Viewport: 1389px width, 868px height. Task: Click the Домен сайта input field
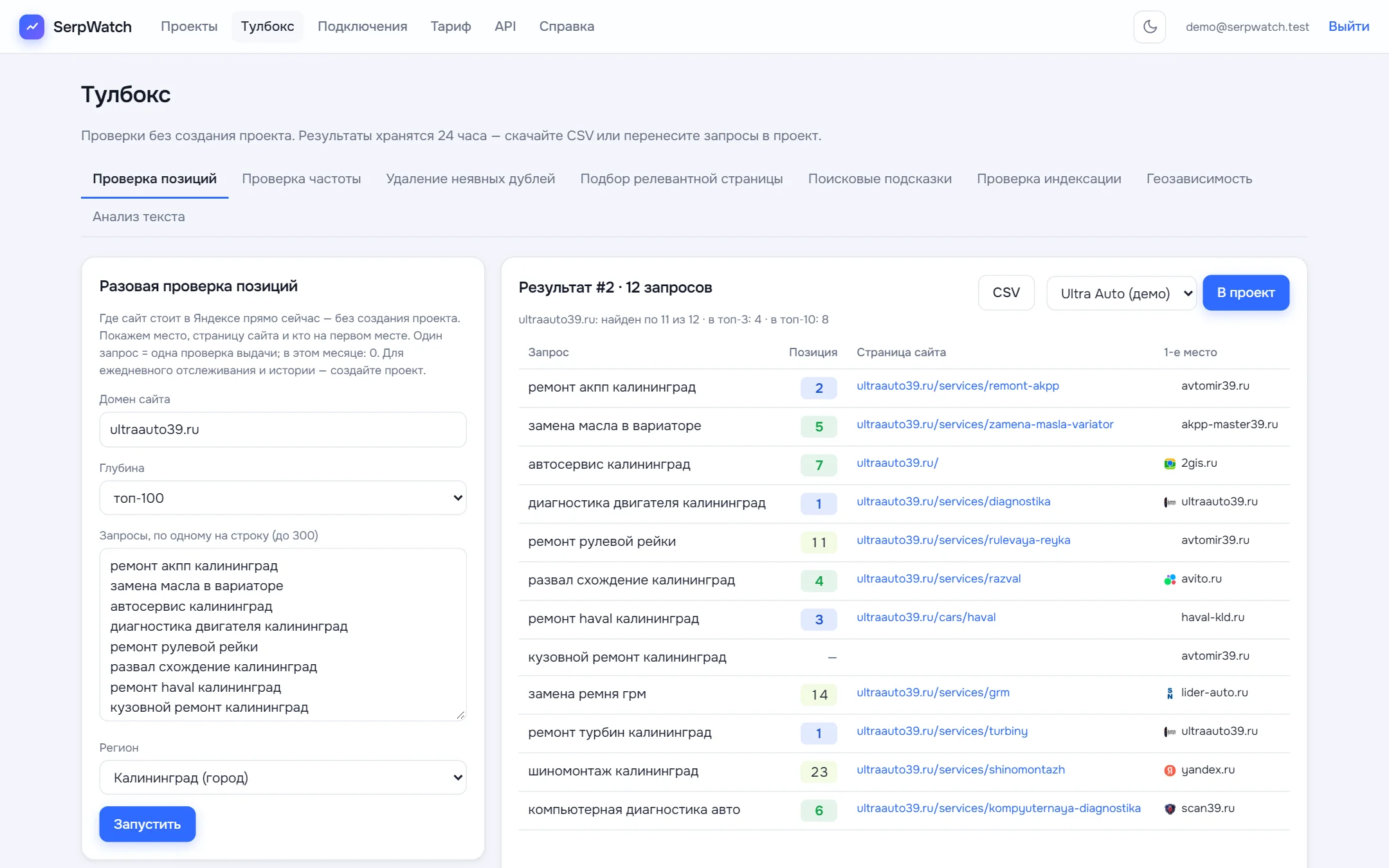tap(283, 429)
